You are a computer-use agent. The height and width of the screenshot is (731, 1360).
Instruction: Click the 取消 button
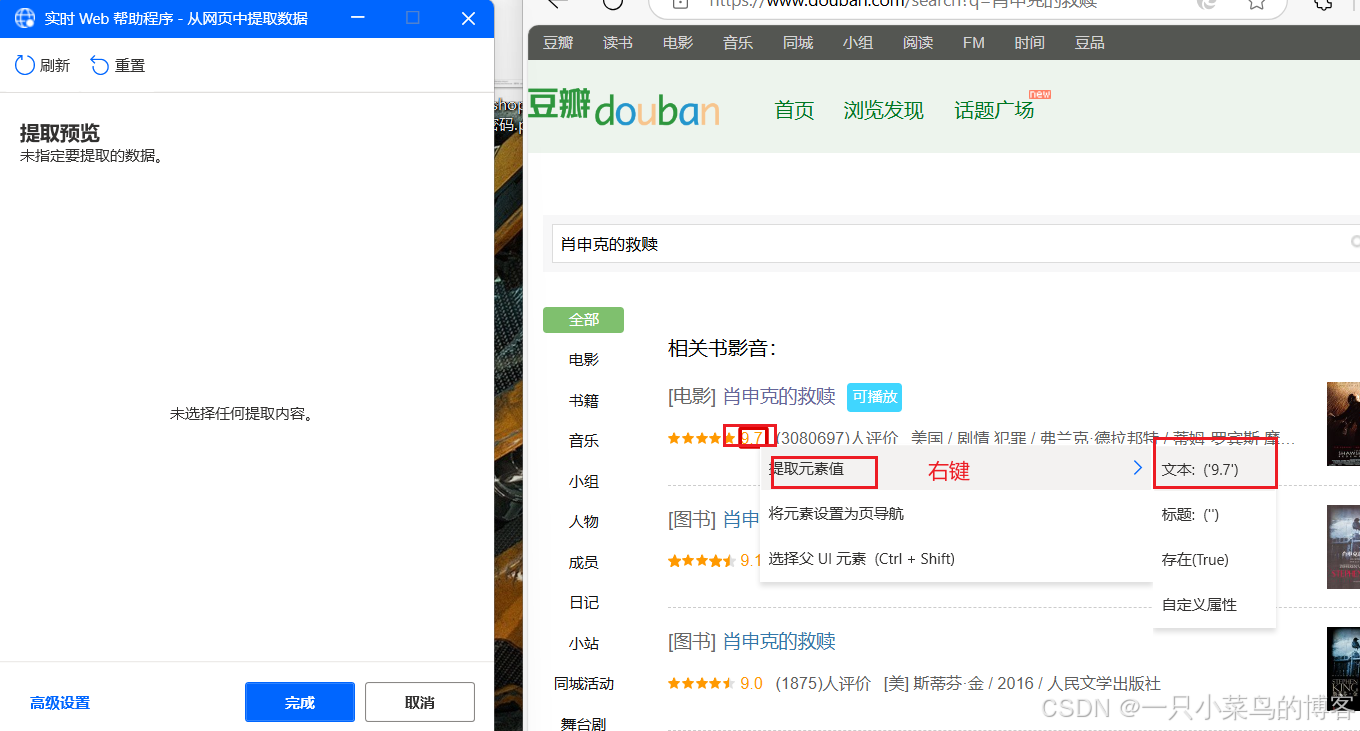420,702
